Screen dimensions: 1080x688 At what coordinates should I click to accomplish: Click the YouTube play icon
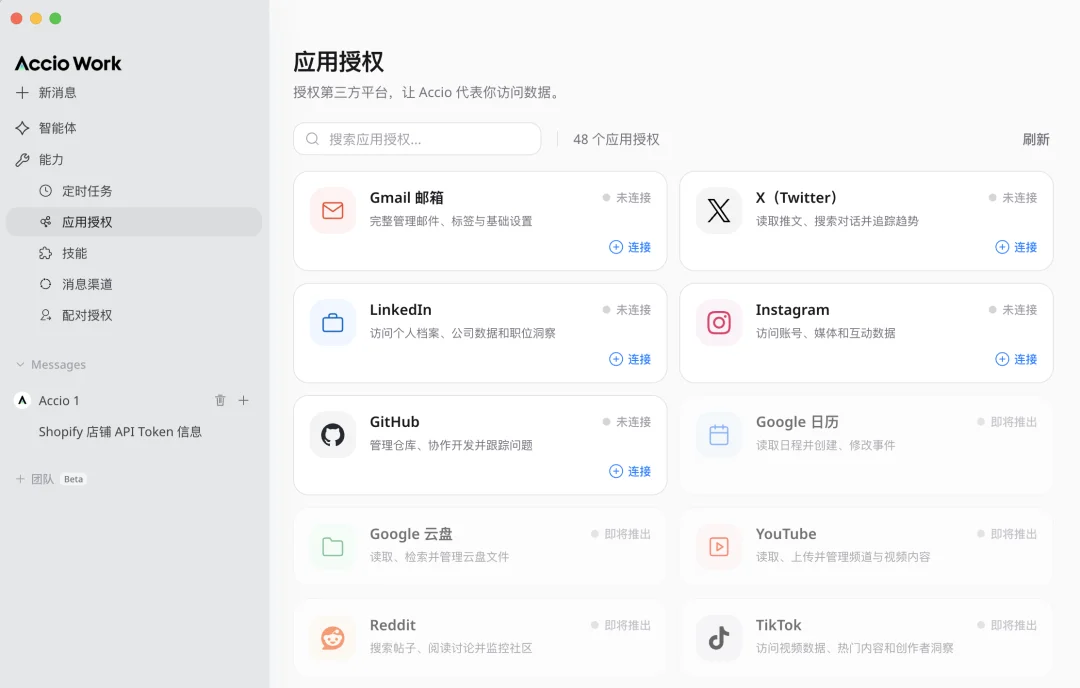(718, 547)
